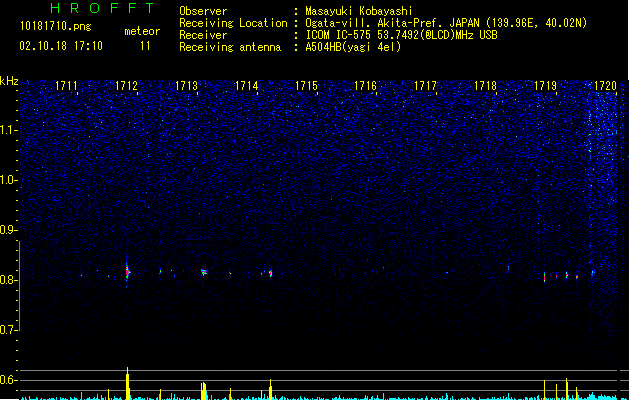This screenshot has height=400, width=629.
Task: Click the 1719 time marker
Action: [546, 86]
